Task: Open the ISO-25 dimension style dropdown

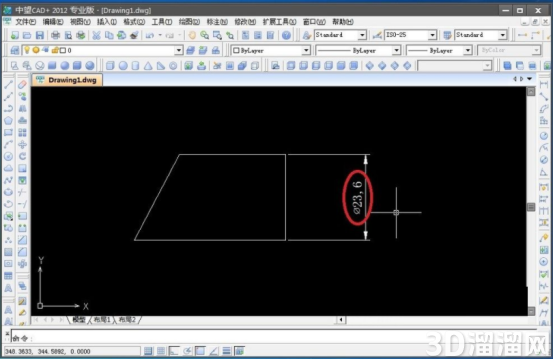Action: click(432, 35)
